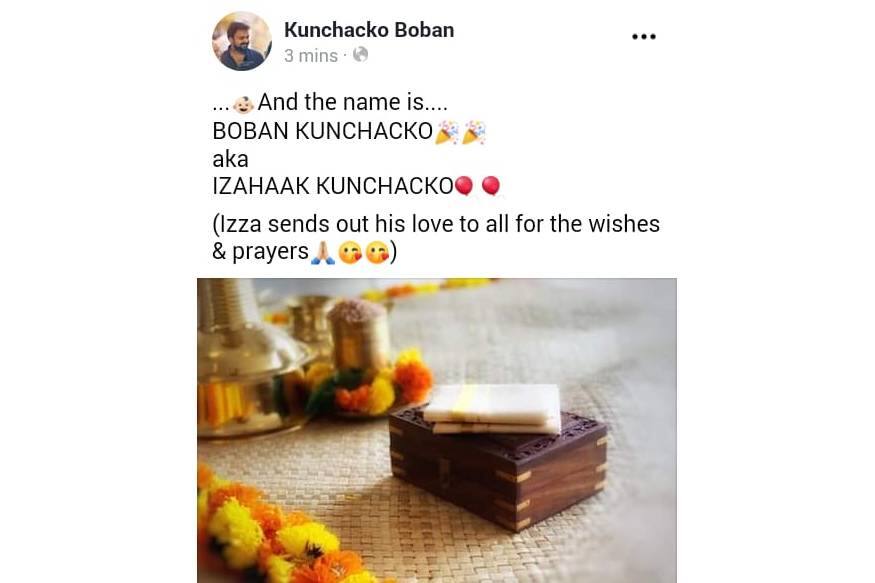Click the first kissing face emoji
Viewport: 875px width, 583px height.
tap(350, 253)
